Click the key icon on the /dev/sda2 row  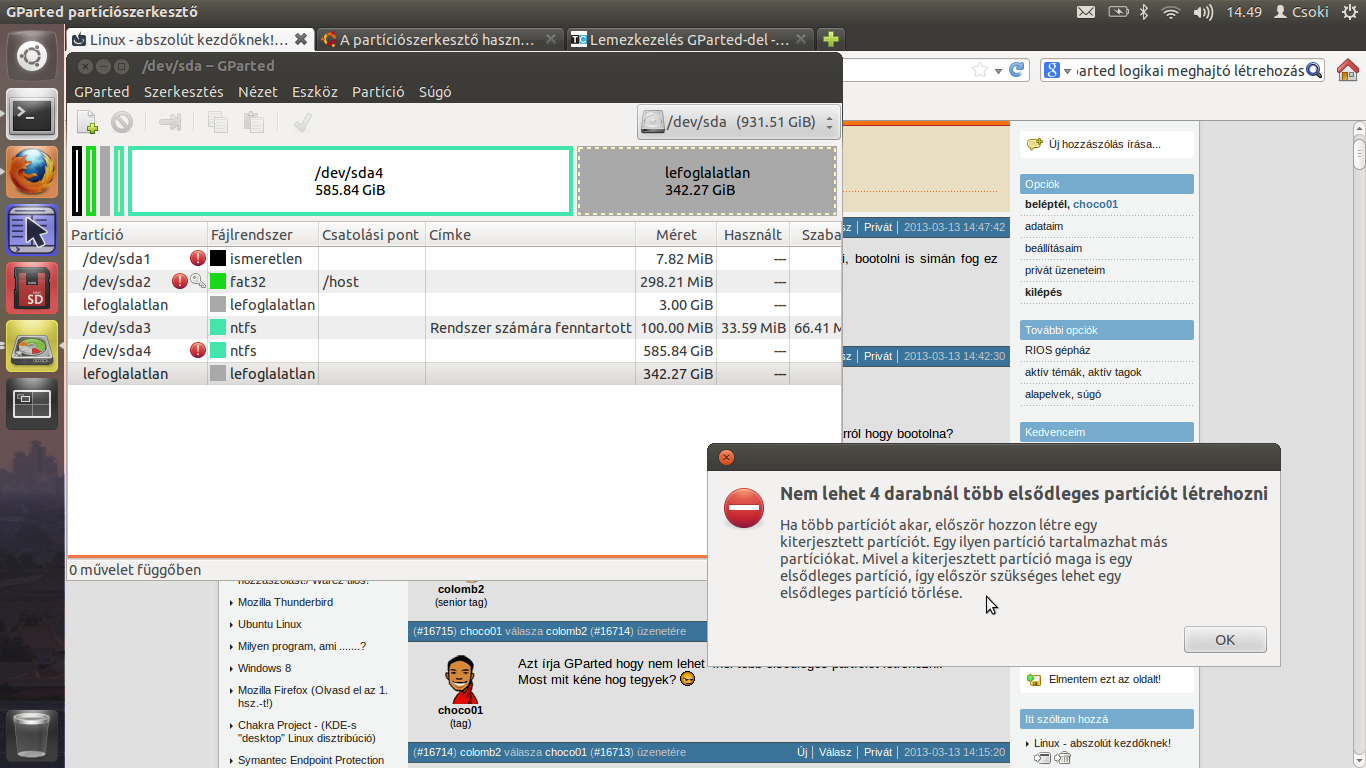pyautogui.click(x=198, y=282)
